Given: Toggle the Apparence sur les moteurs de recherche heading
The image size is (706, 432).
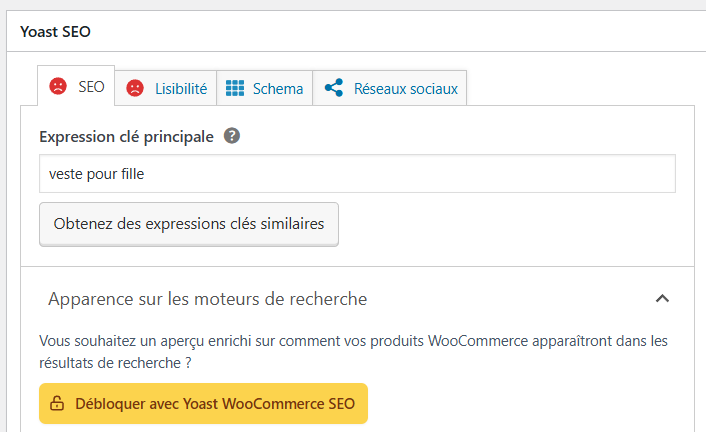Looking at the screenshot, I should 207,298.
